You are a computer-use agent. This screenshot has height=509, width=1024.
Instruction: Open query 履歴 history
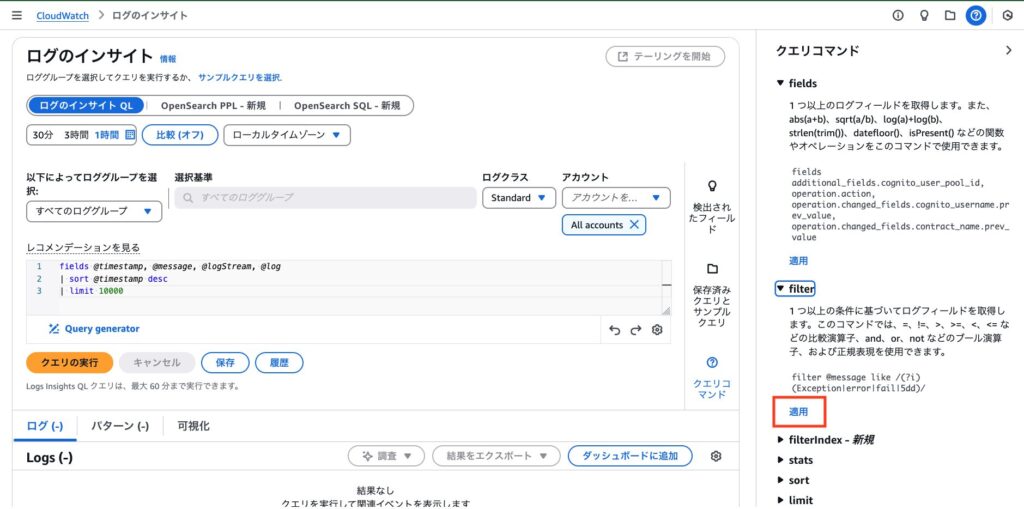click(279, 363)
